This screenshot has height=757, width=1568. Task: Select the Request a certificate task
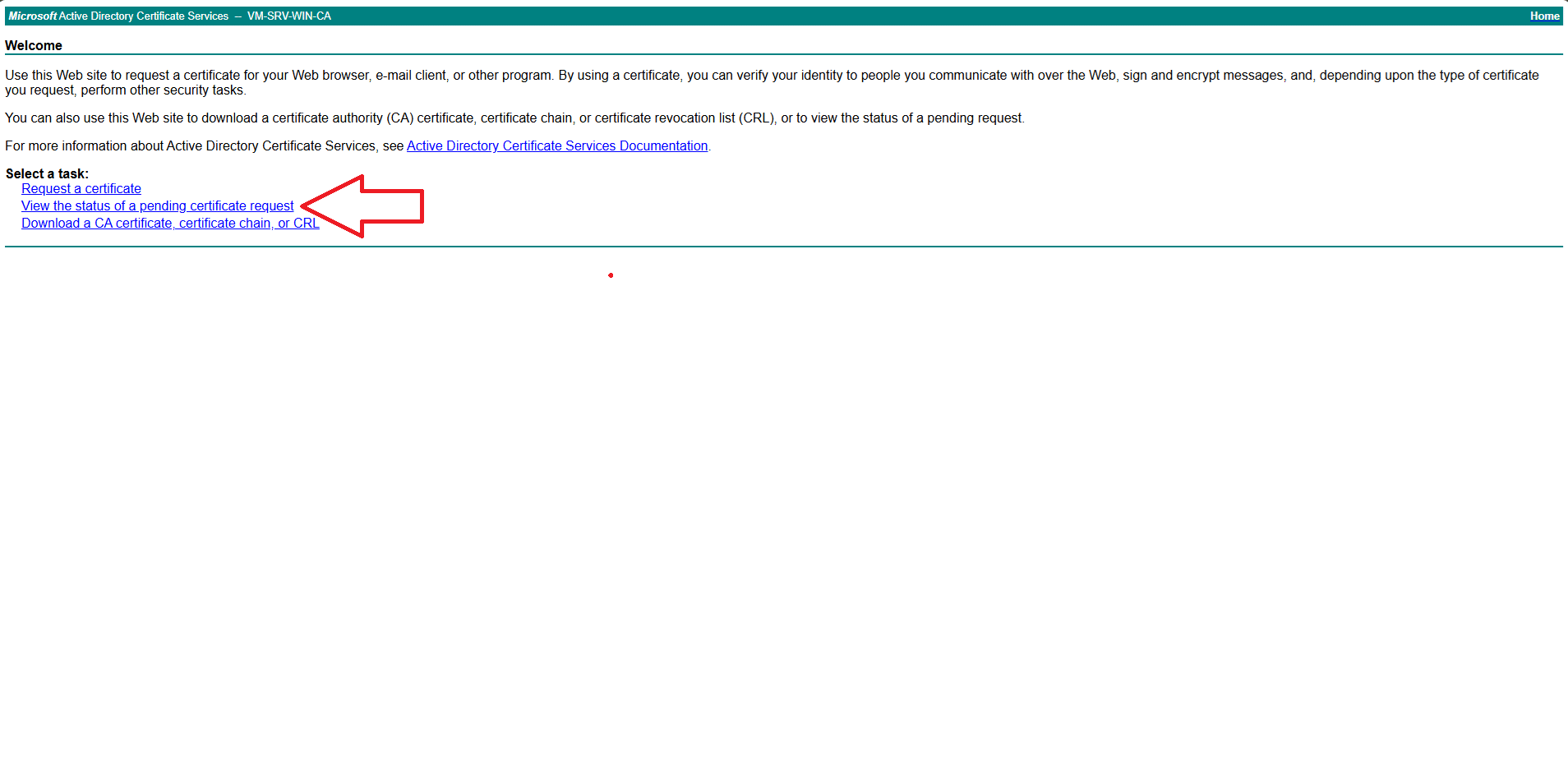click(x=81, y=188)
